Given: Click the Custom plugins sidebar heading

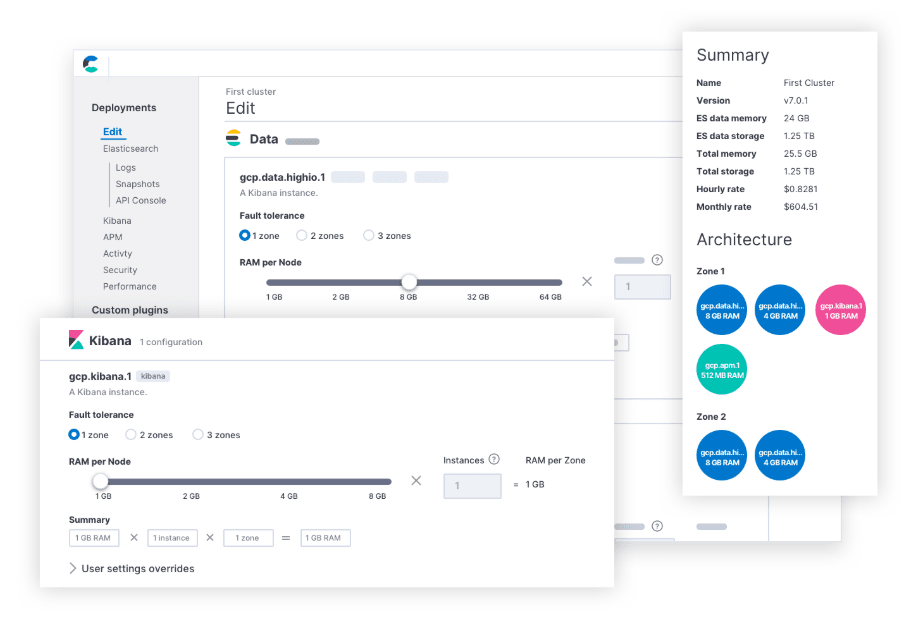Looking at the screenshot, I should point(130,310).
